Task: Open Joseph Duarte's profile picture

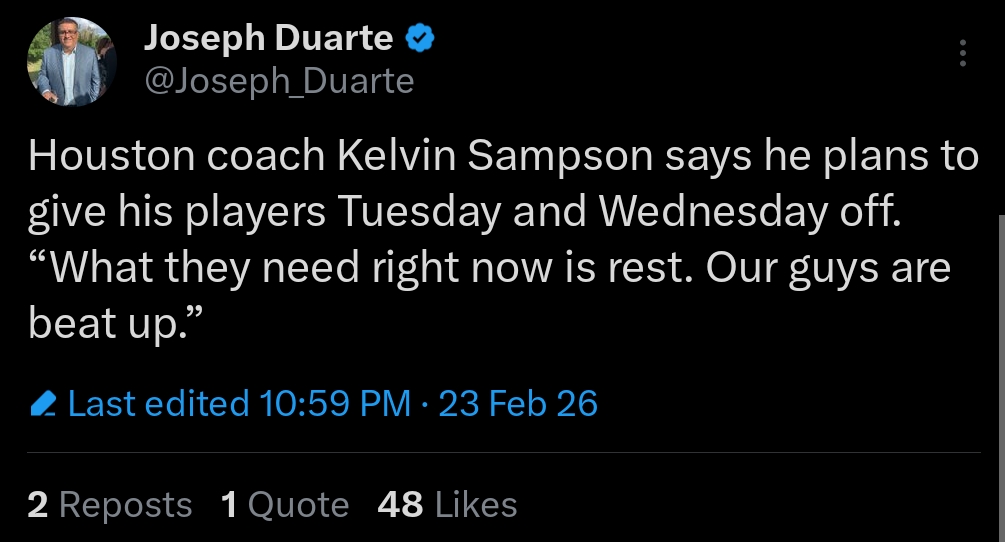Action: (x=66, y=62)
